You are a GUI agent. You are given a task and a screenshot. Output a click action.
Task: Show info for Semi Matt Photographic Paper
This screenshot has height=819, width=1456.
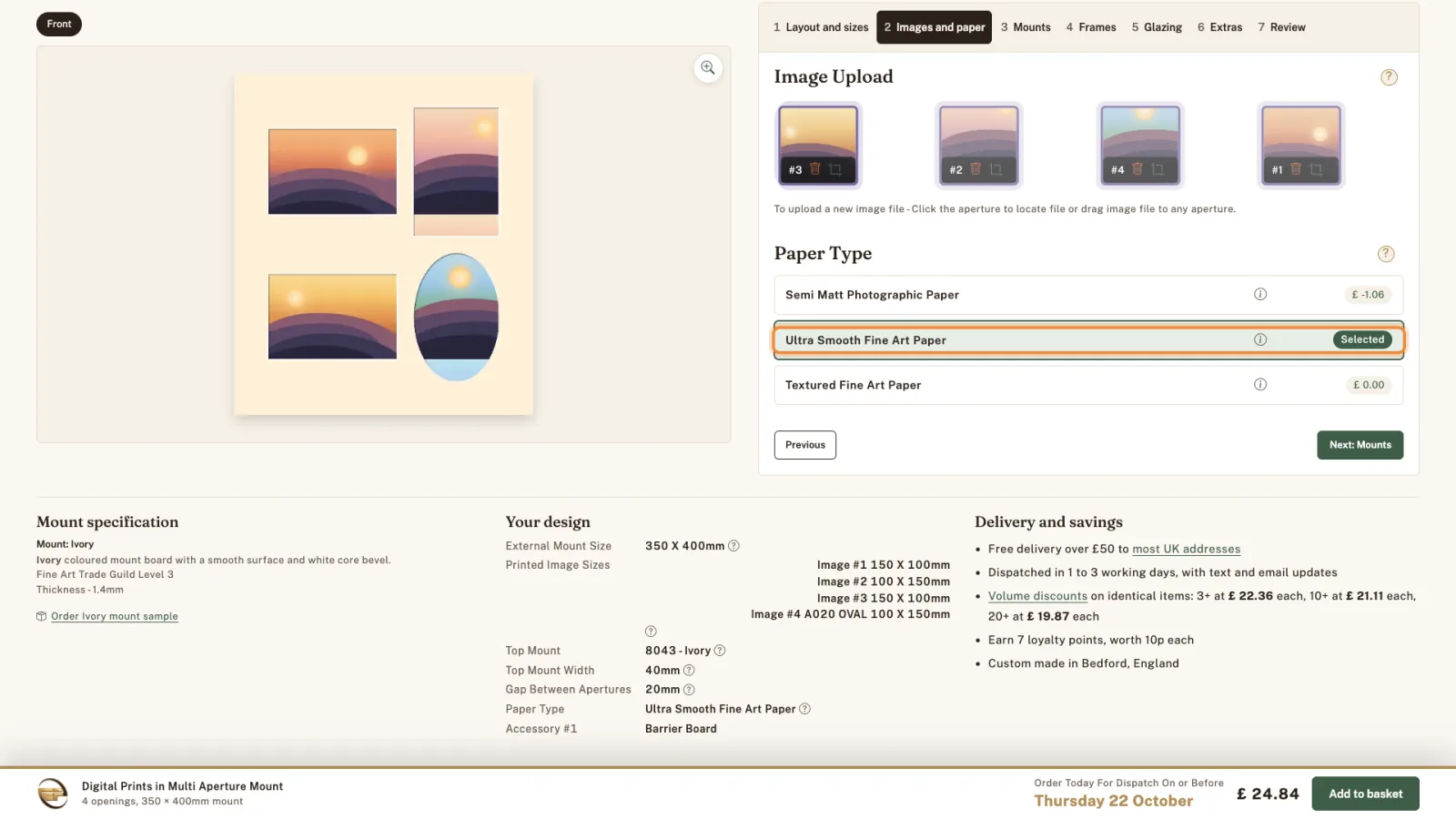click(1260, 294)
